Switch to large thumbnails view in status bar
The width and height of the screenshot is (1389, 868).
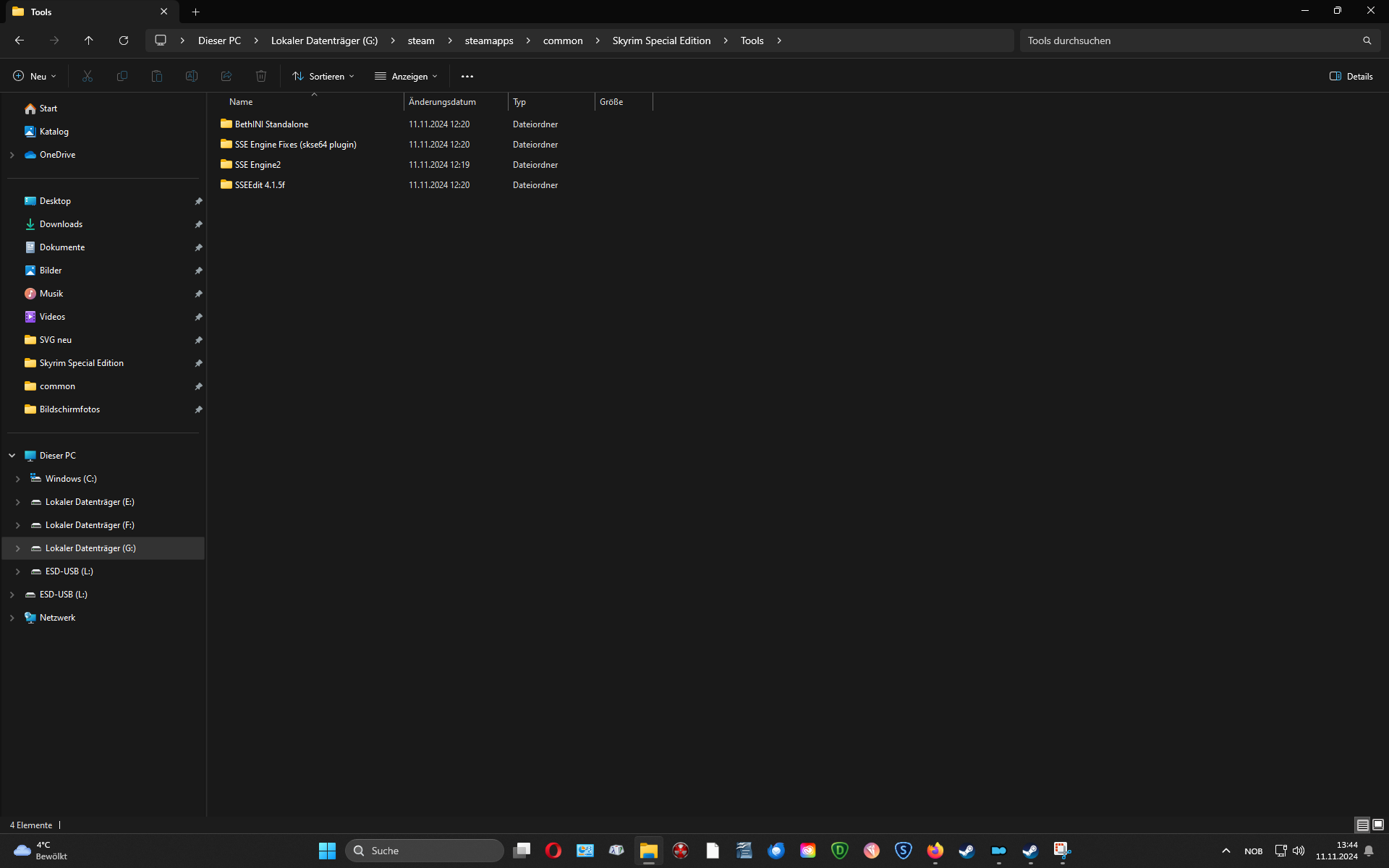click(x=1378, y=825)
